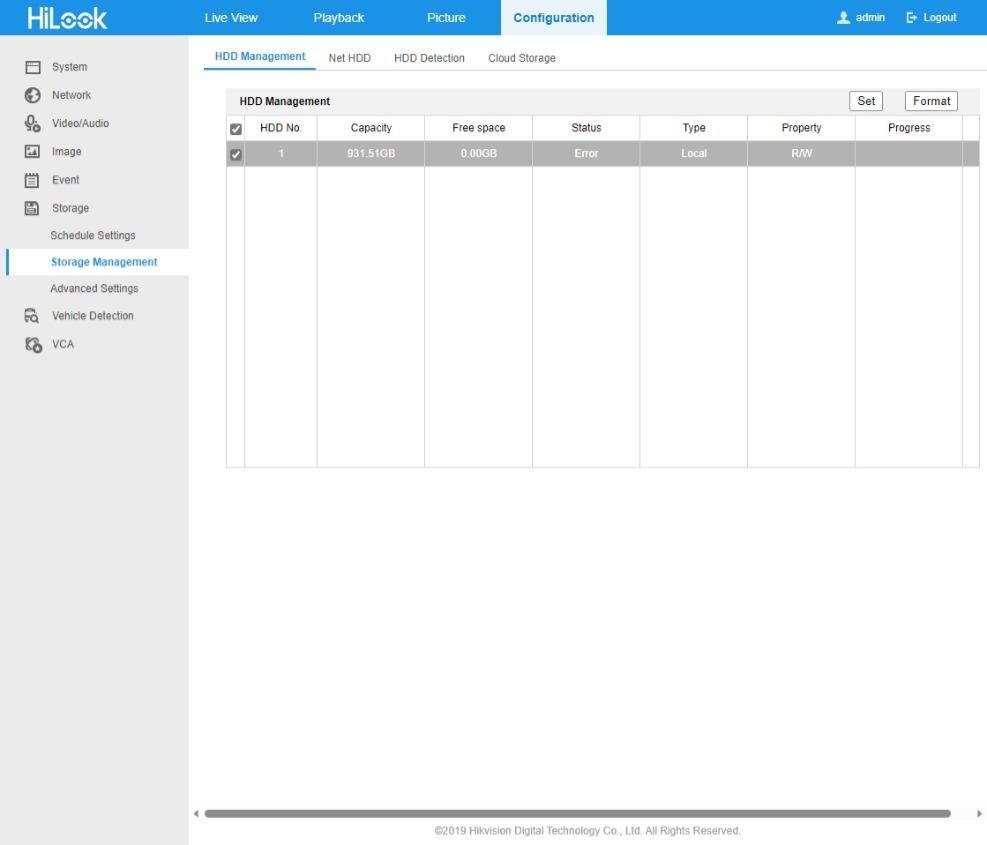Click the Image picture icon
Image resolution: width=987 pixels, height=845 pixels.
tap(32, 152)
